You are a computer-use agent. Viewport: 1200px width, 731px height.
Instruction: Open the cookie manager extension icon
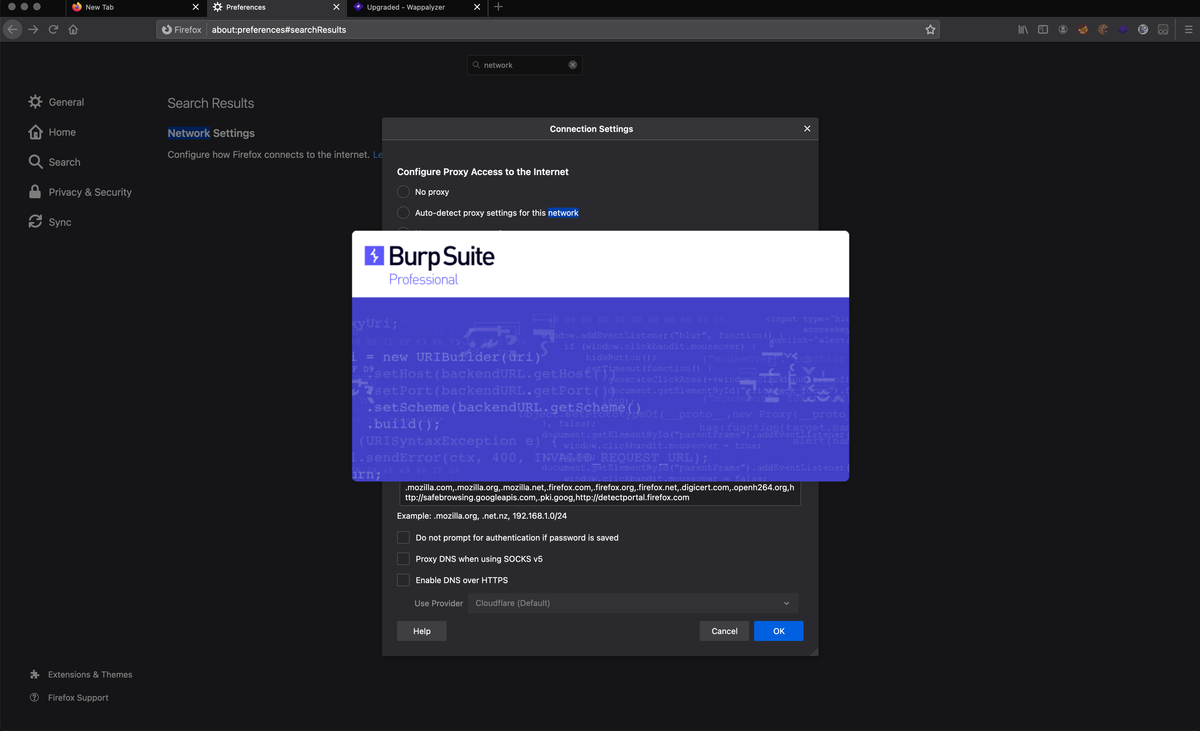(x=1103, y=29)
